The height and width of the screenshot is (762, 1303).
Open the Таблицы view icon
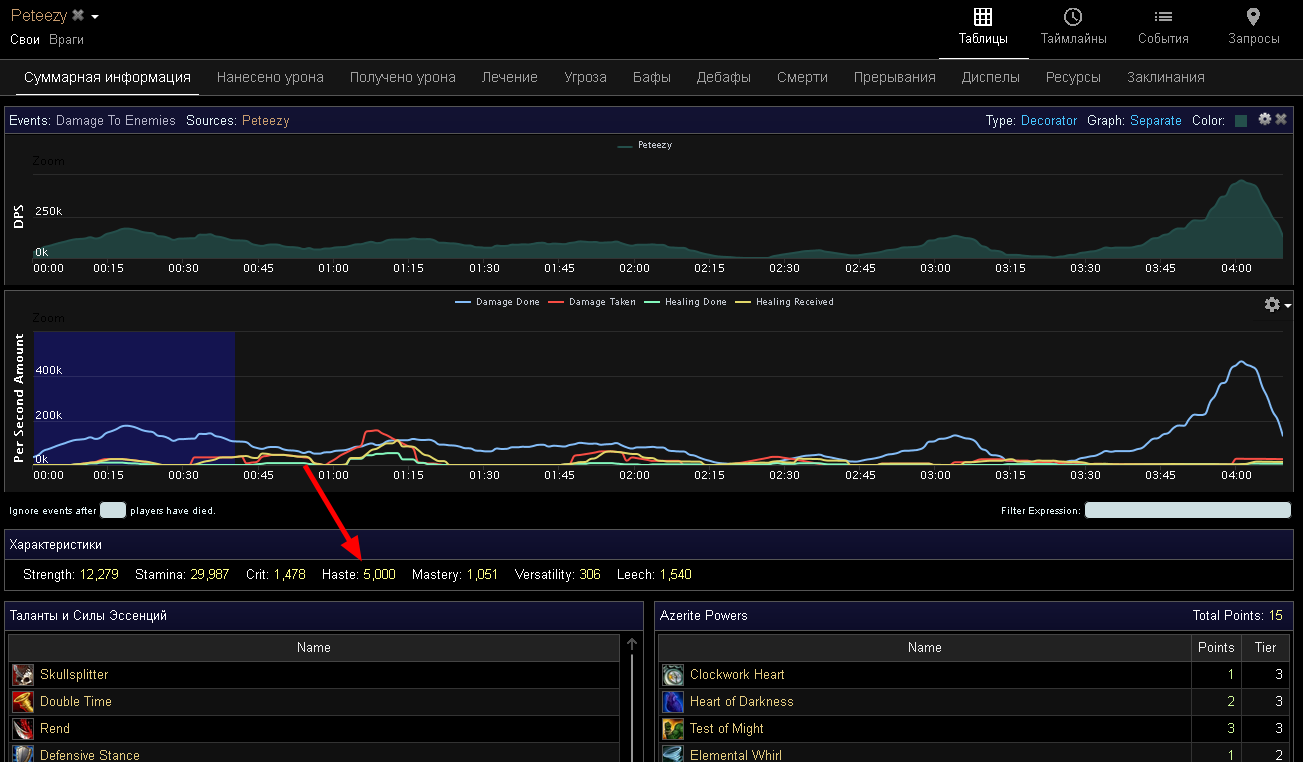pyautogui.click(x=982, y=17)
